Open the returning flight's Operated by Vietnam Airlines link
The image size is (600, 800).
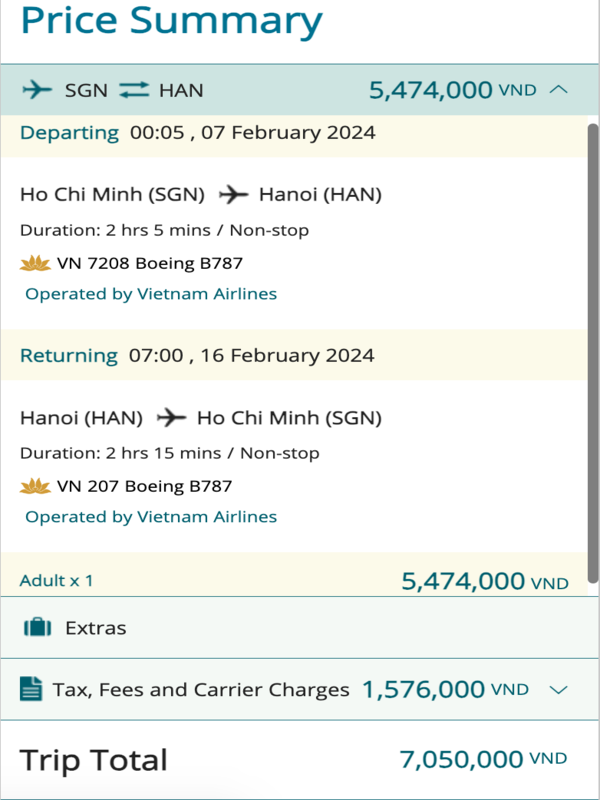pos(151,517)
